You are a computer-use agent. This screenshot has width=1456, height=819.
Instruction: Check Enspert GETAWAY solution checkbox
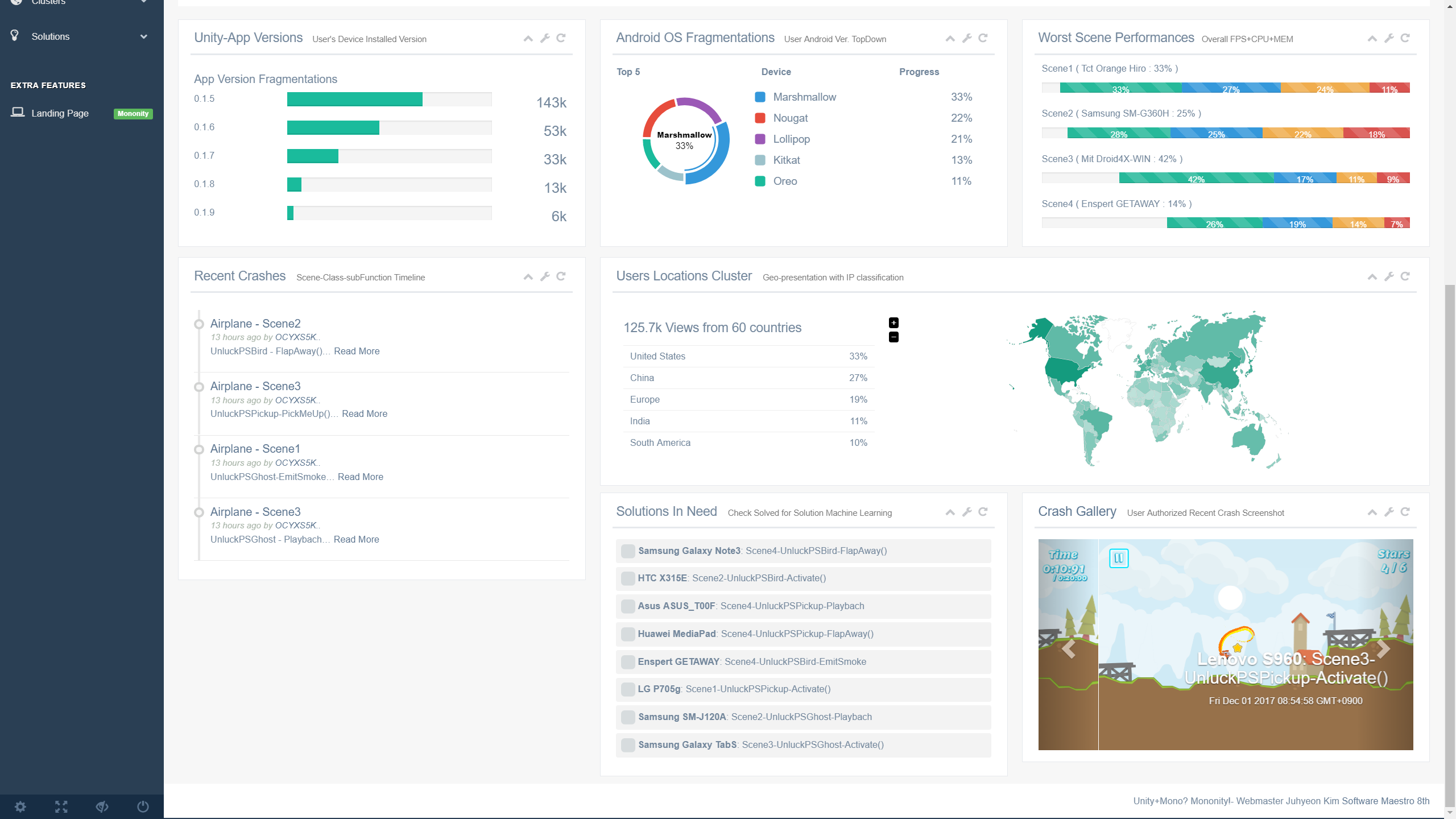tap(628, 662)
